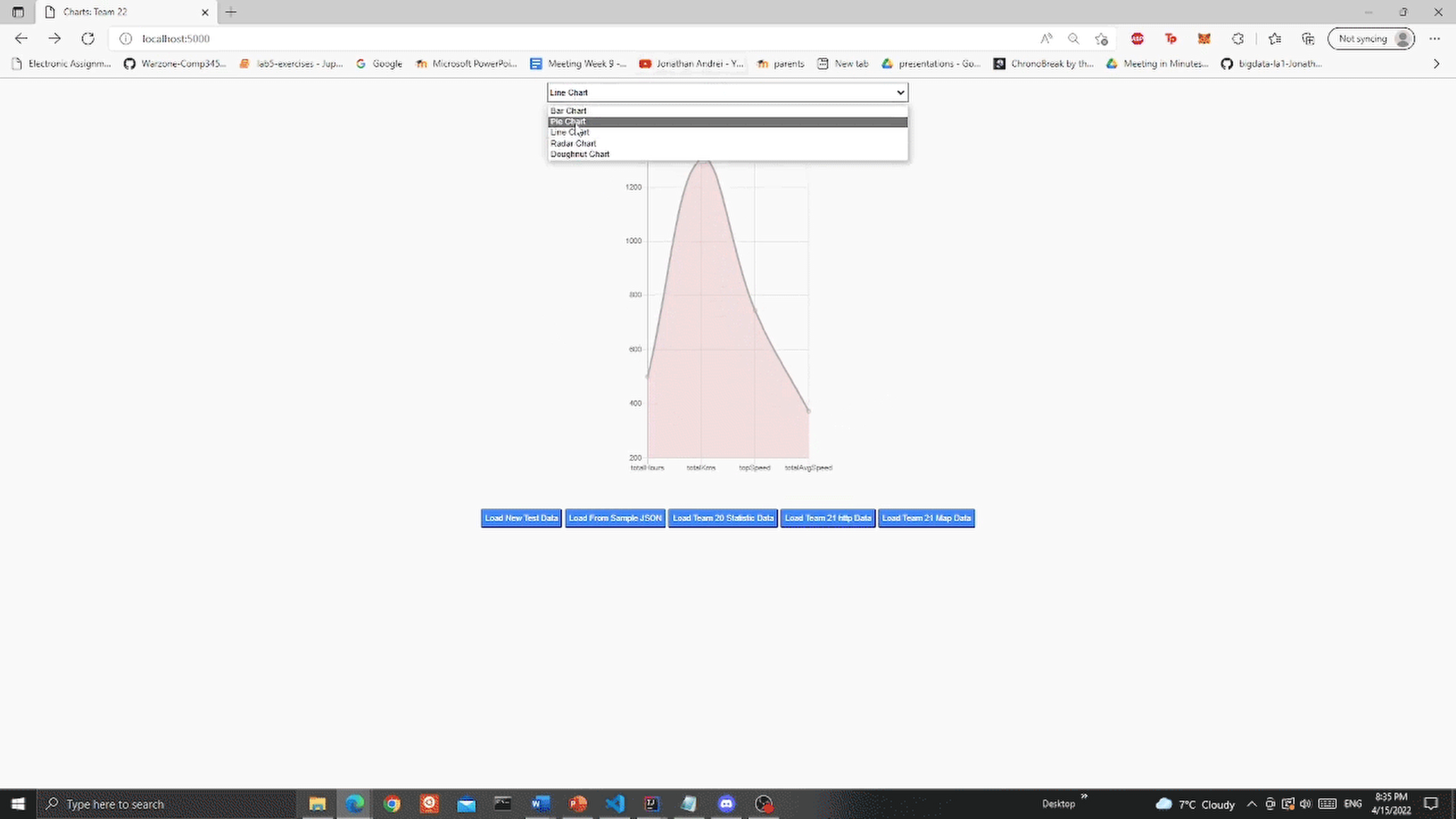The width and height of the screenshot is (1456, 819).
Task: Launch Visual Studio Code from the taskbar
Action: [614, 804]
